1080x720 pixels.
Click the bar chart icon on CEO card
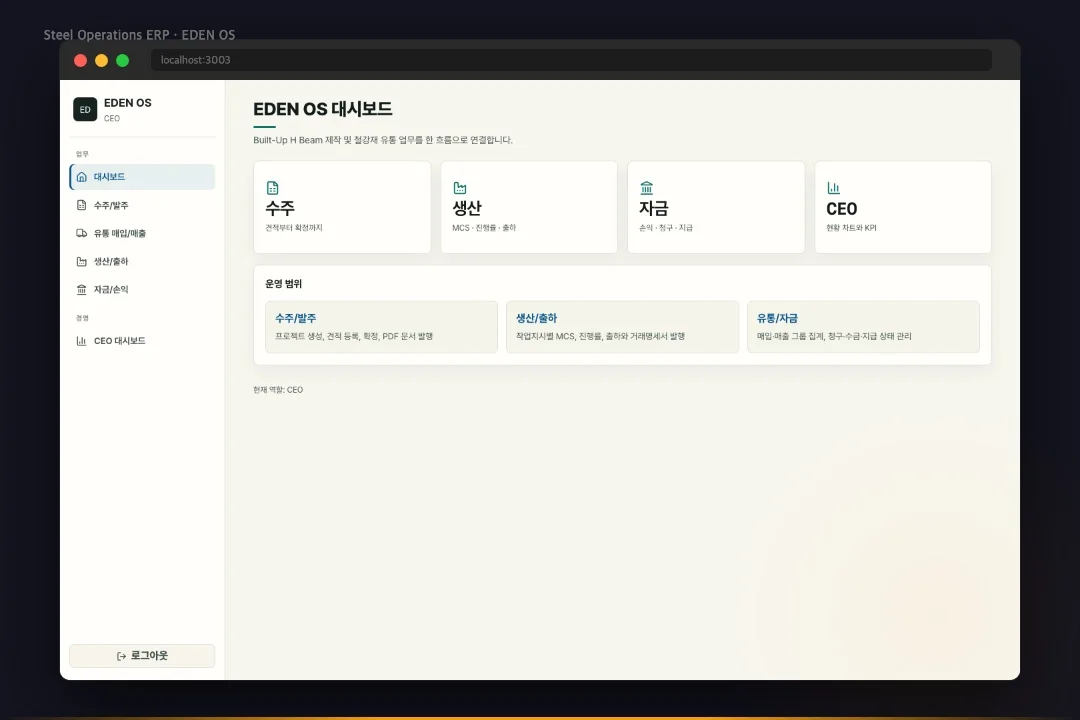pyautogui.click(x=833, y=188)
